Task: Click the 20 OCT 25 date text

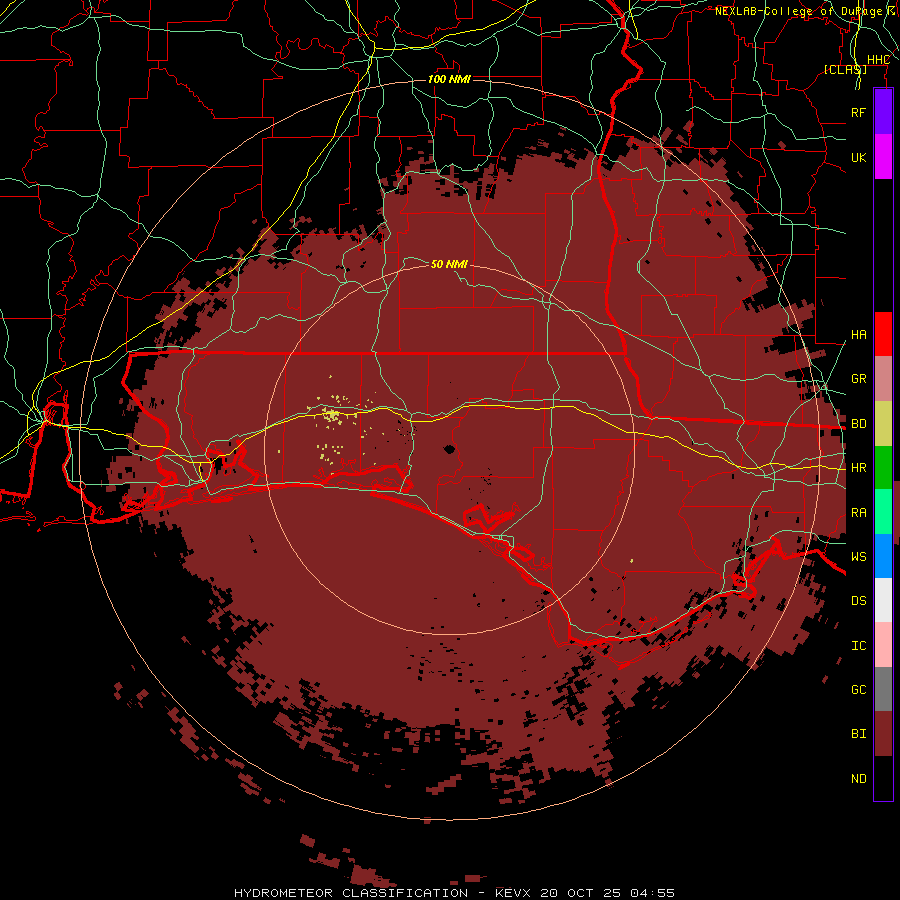Action: [x=580, y=893]
